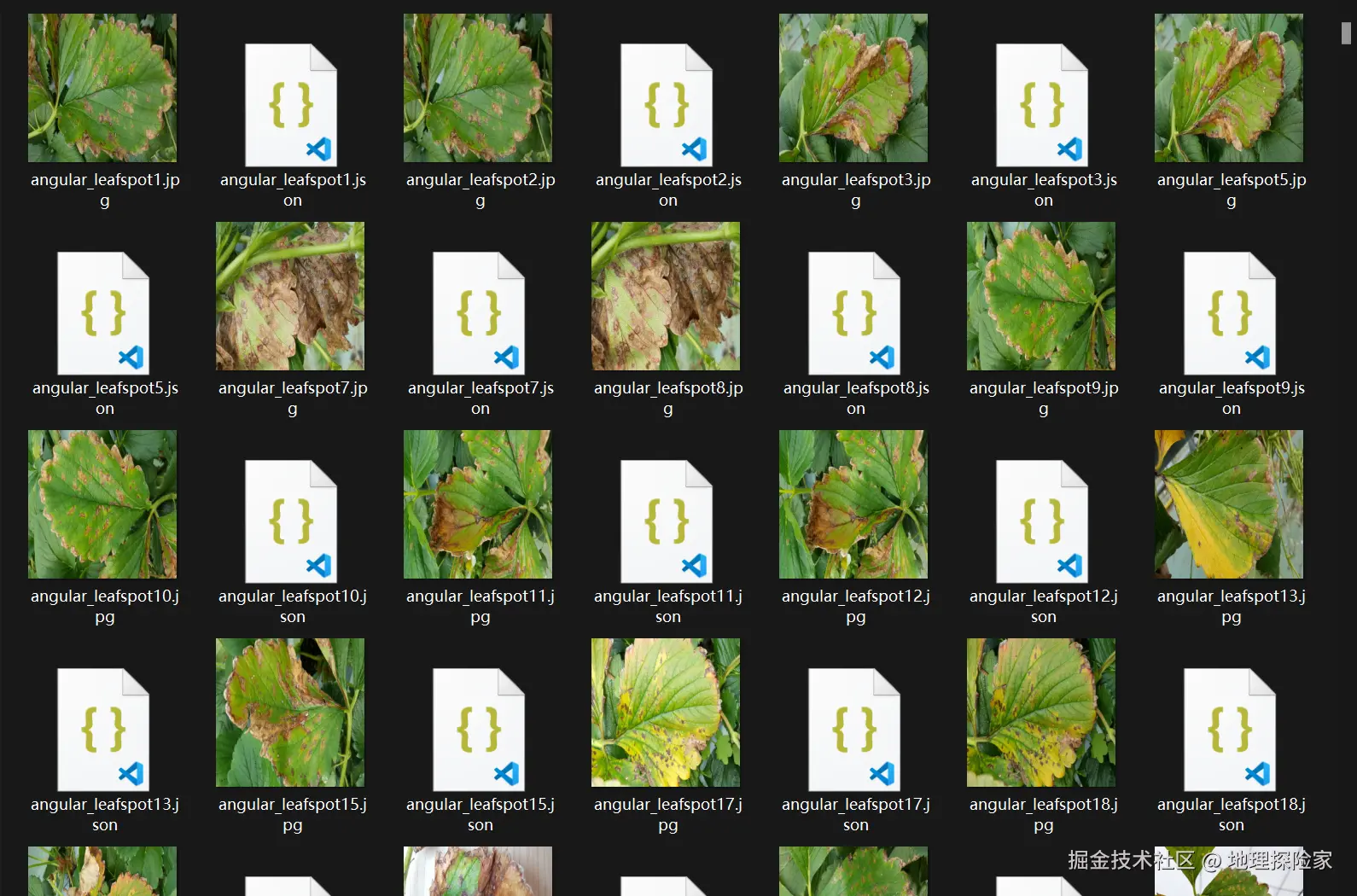1357x896 pixels.
Task: Click the file name angular_leafspot10.json
Action: [x=293, y=607]
